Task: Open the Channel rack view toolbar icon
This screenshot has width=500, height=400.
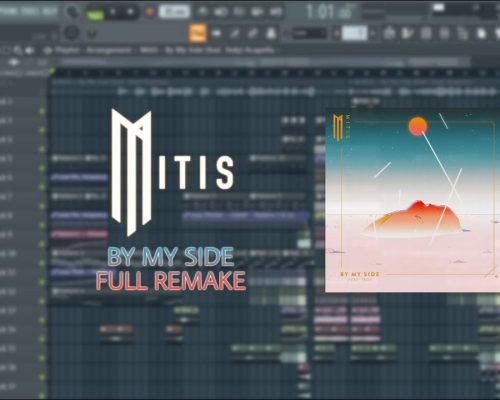Action: 426,33
